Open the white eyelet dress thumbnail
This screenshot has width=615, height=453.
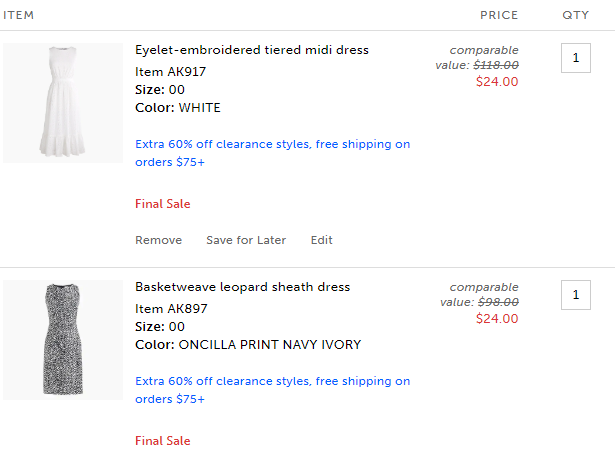[63, 103]
